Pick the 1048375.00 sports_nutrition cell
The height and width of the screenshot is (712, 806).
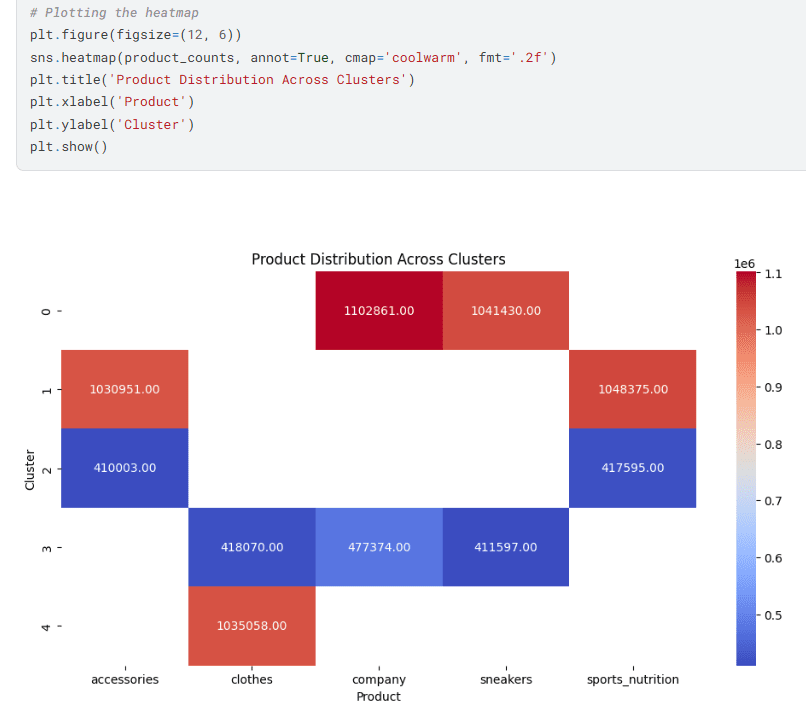(x=631, y=389)
